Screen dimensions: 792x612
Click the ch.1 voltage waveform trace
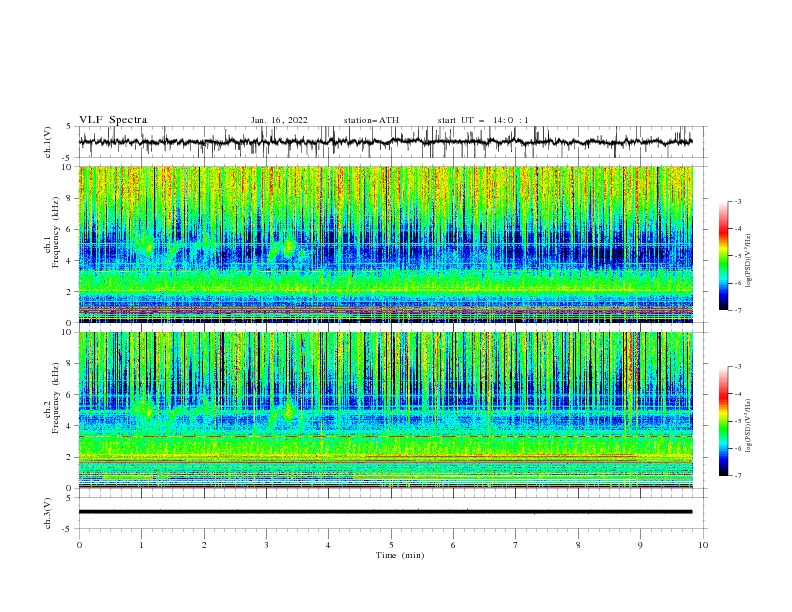pyautogui.click(x=385, y=142)
